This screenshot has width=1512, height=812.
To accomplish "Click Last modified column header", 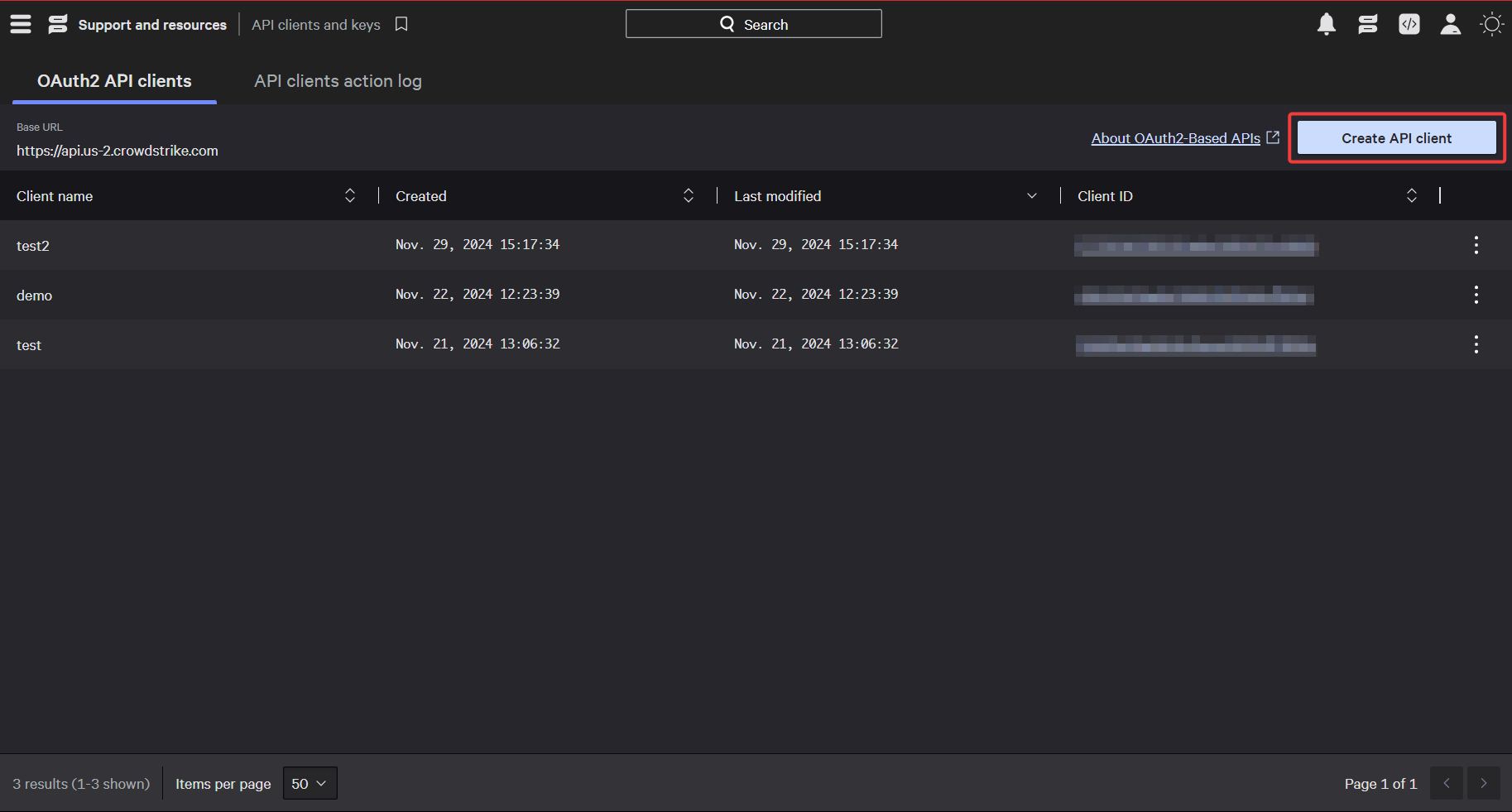I will [778, 196].
